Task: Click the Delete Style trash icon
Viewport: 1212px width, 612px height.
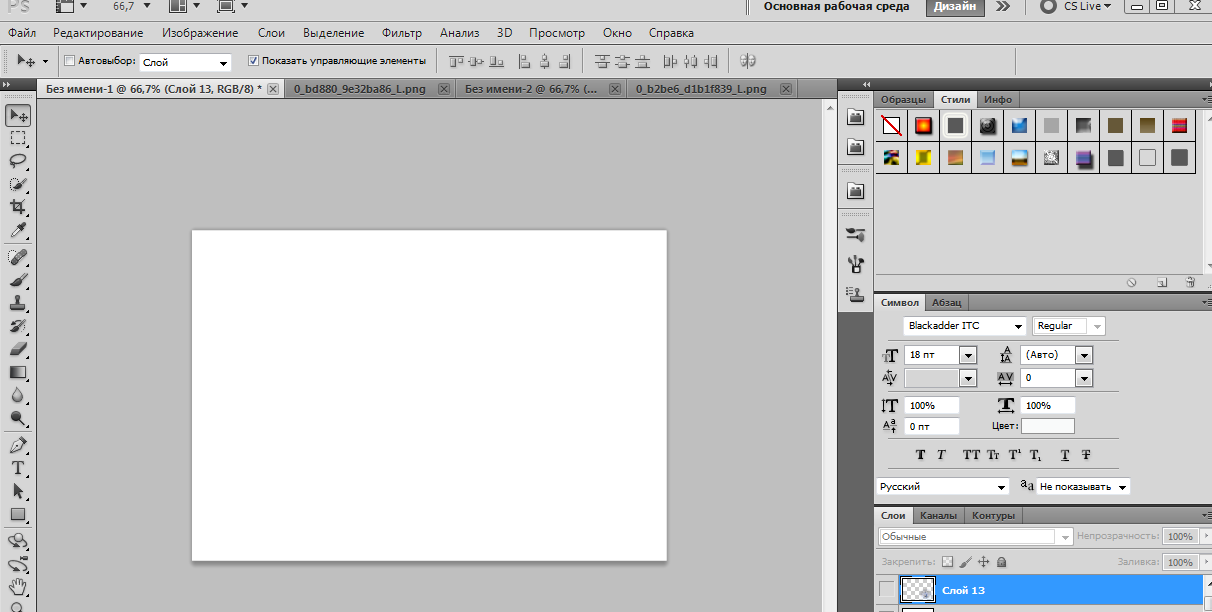Action: [x=1190, y=283]
